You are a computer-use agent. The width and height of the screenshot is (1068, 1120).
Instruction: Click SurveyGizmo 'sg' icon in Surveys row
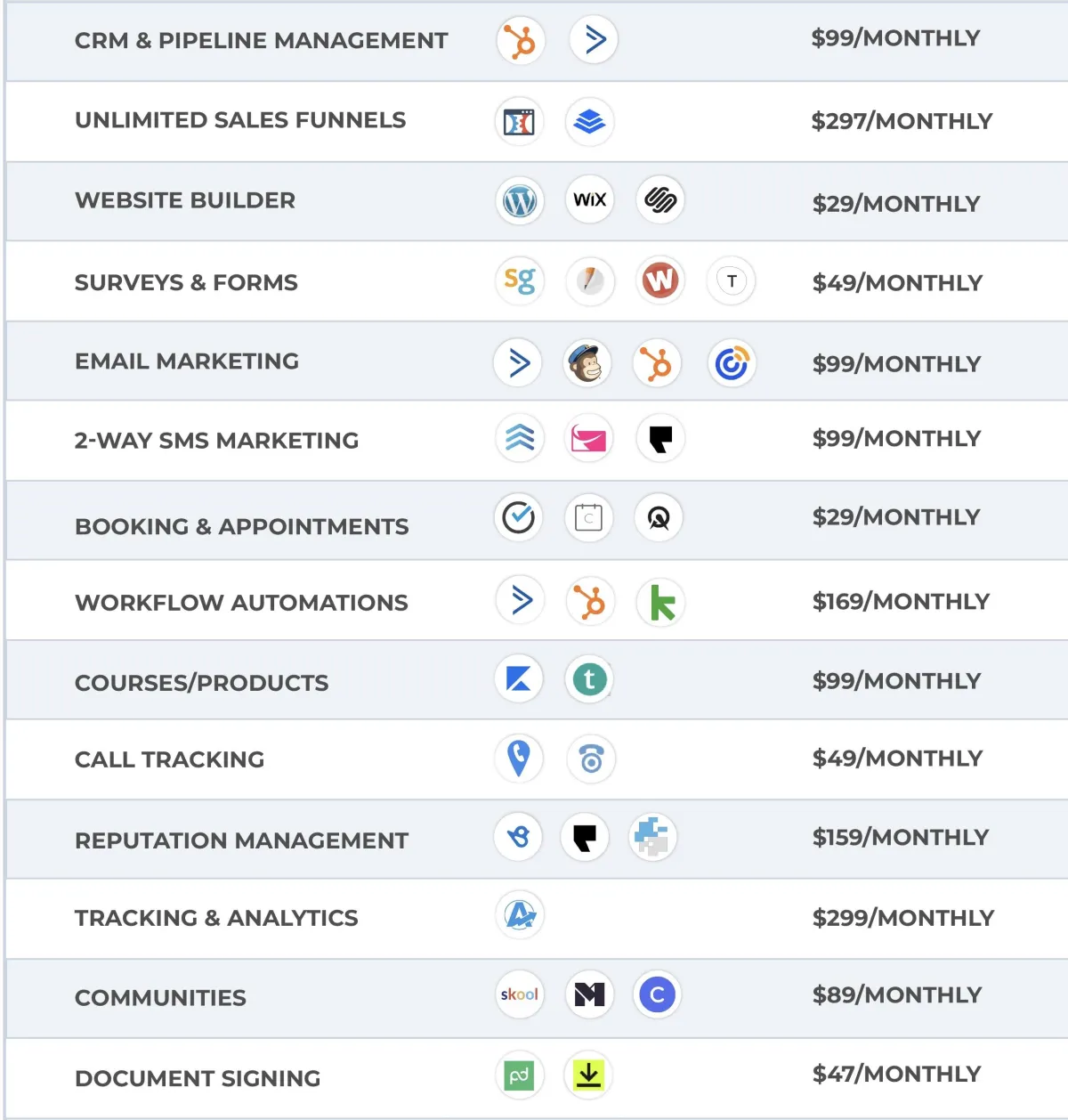pos(519,281)
